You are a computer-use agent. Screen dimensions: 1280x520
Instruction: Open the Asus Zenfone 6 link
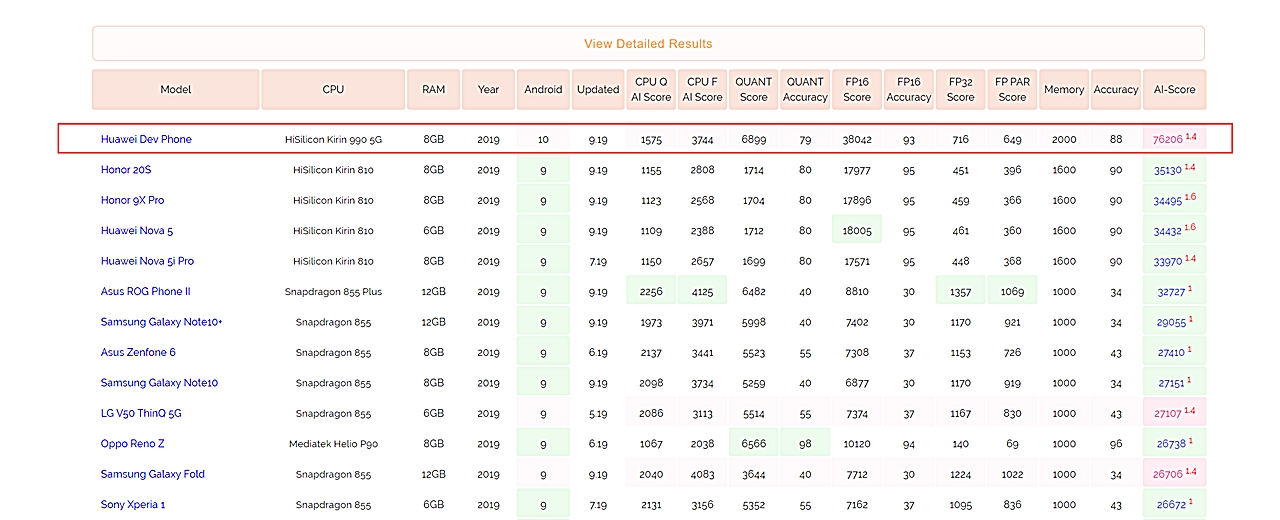click(x=138, y=352)
